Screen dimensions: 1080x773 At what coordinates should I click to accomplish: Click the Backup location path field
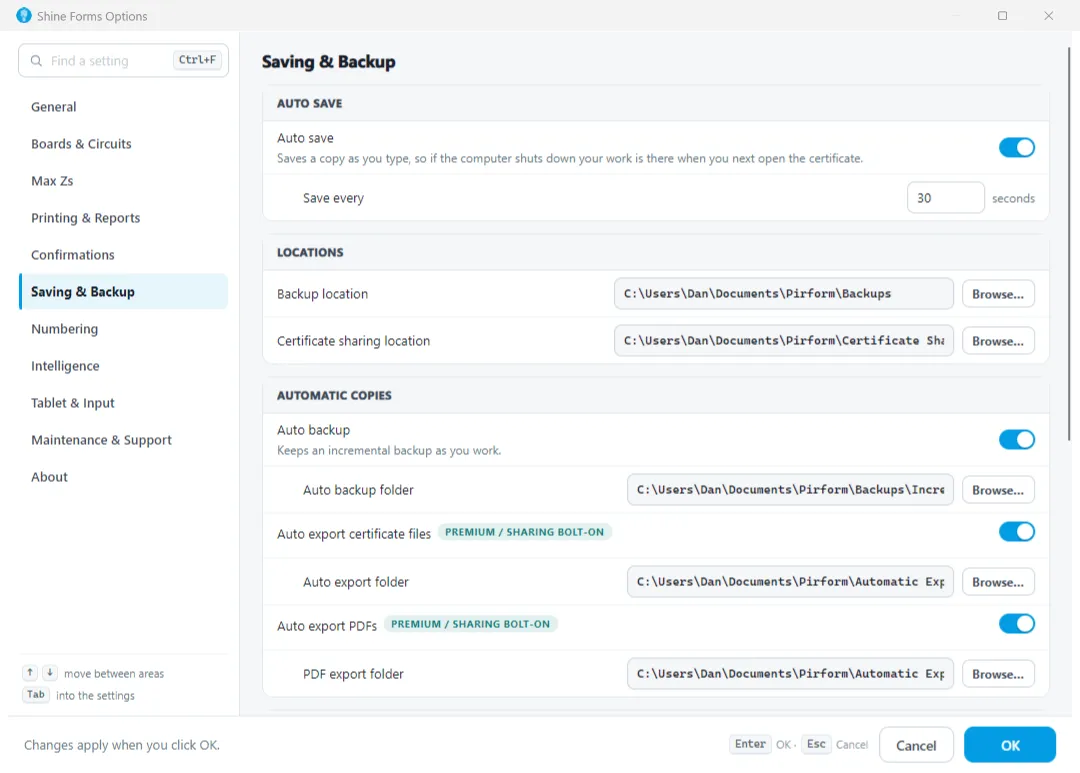point(784,294)
